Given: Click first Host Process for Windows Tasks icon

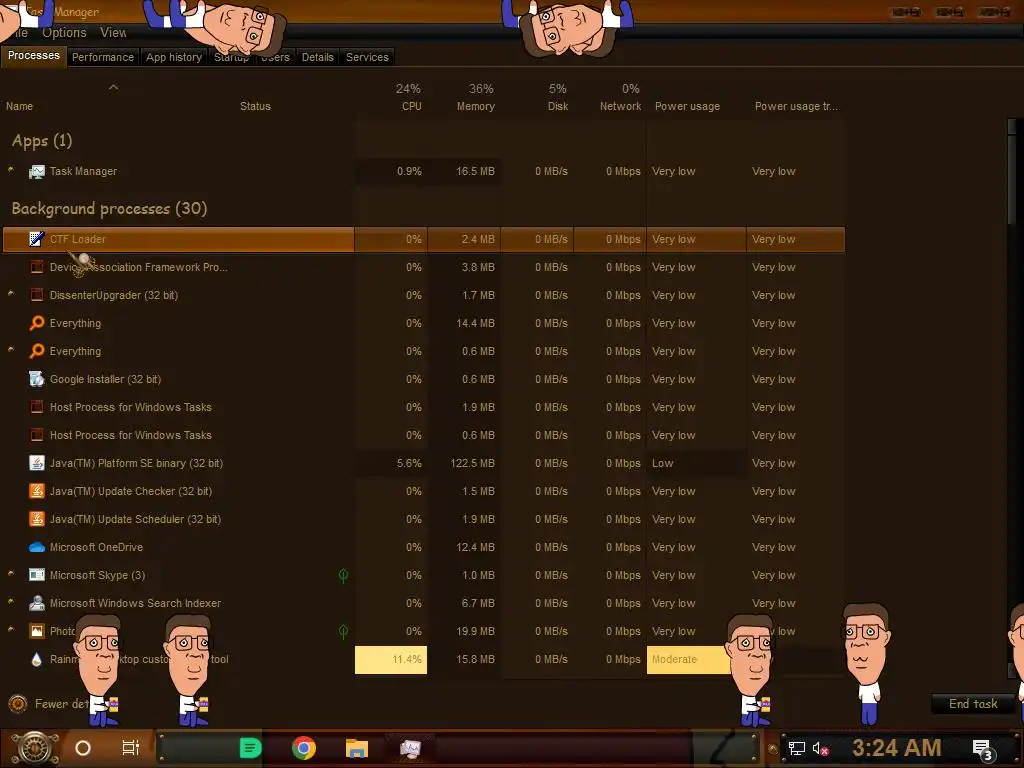Looking at the screenshot, I should [37, 408].
